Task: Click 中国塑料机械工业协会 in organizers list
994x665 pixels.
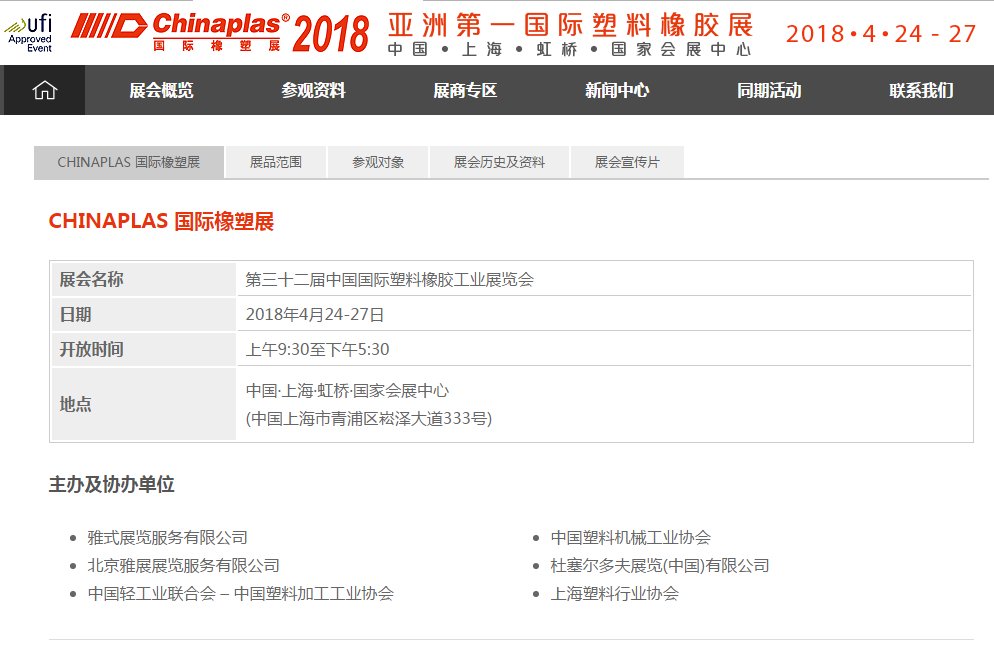Action: click(631, 537)
